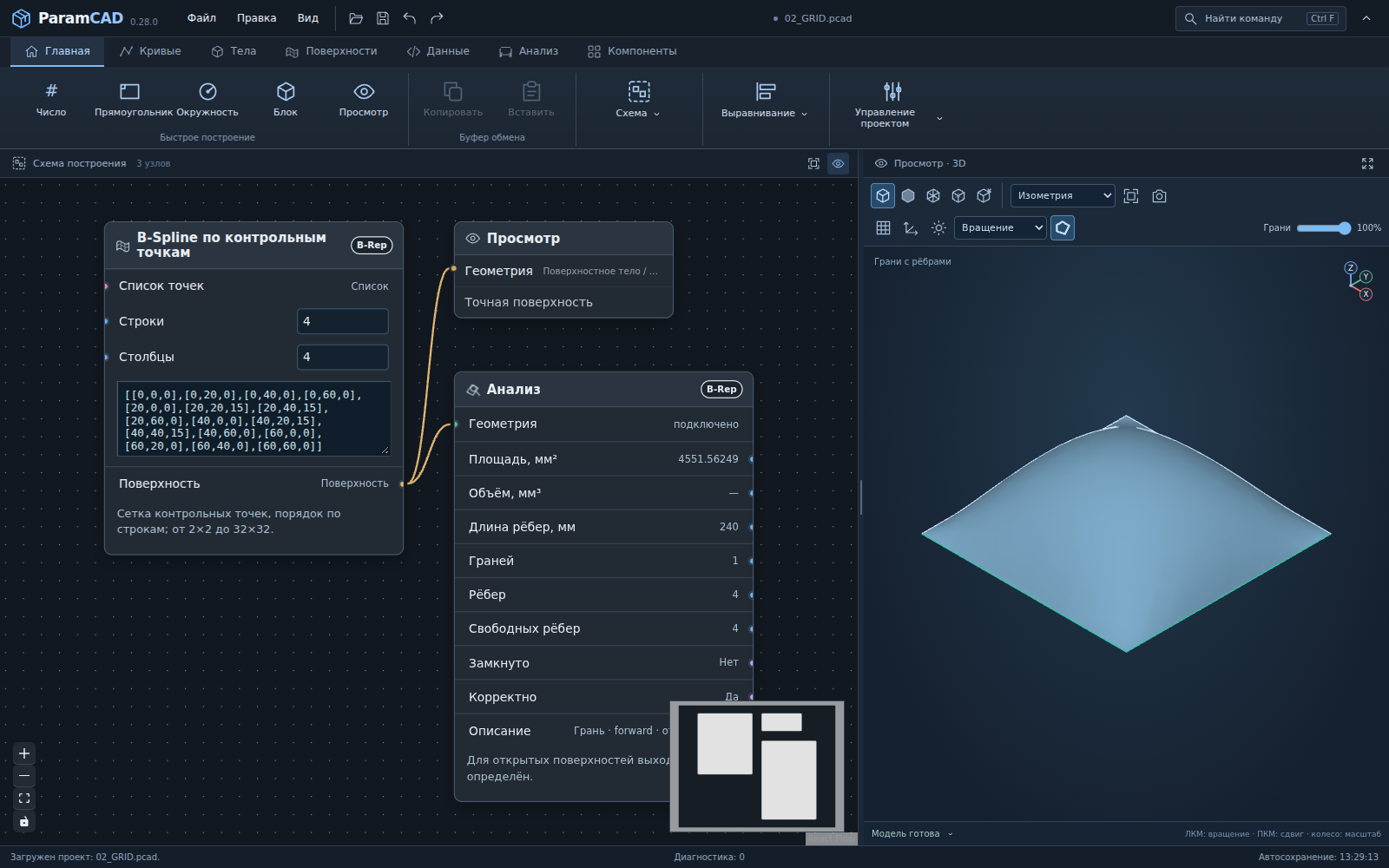The image size is (1389, 868).
Task: Click the B-Rep badge on Анализ node
Action: (721, 389)
